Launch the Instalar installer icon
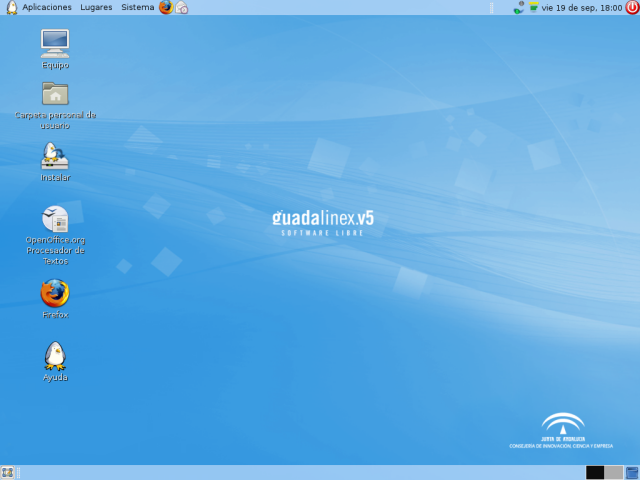This screenshot has height=480, width=640. [x=55, y=155]
